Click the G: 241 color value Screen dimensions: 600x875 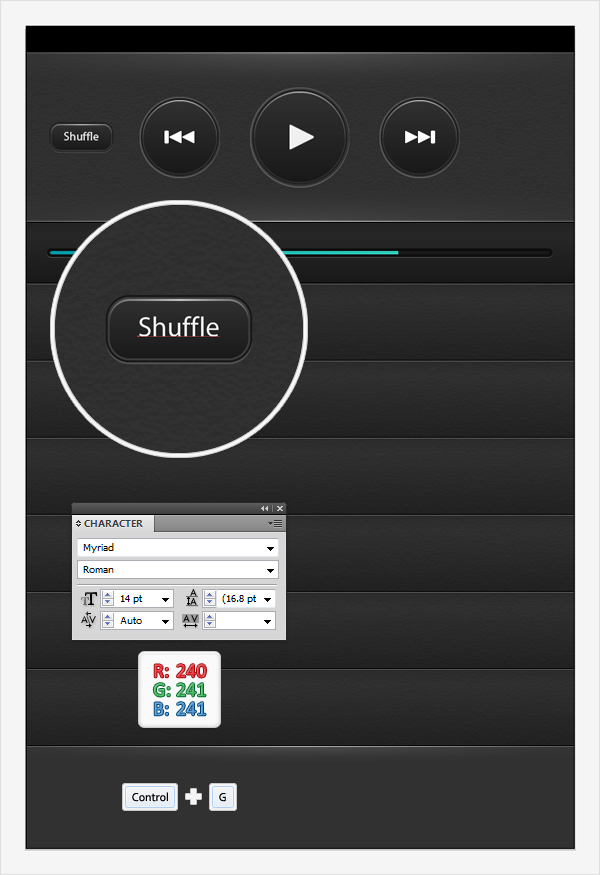point(180,690)
